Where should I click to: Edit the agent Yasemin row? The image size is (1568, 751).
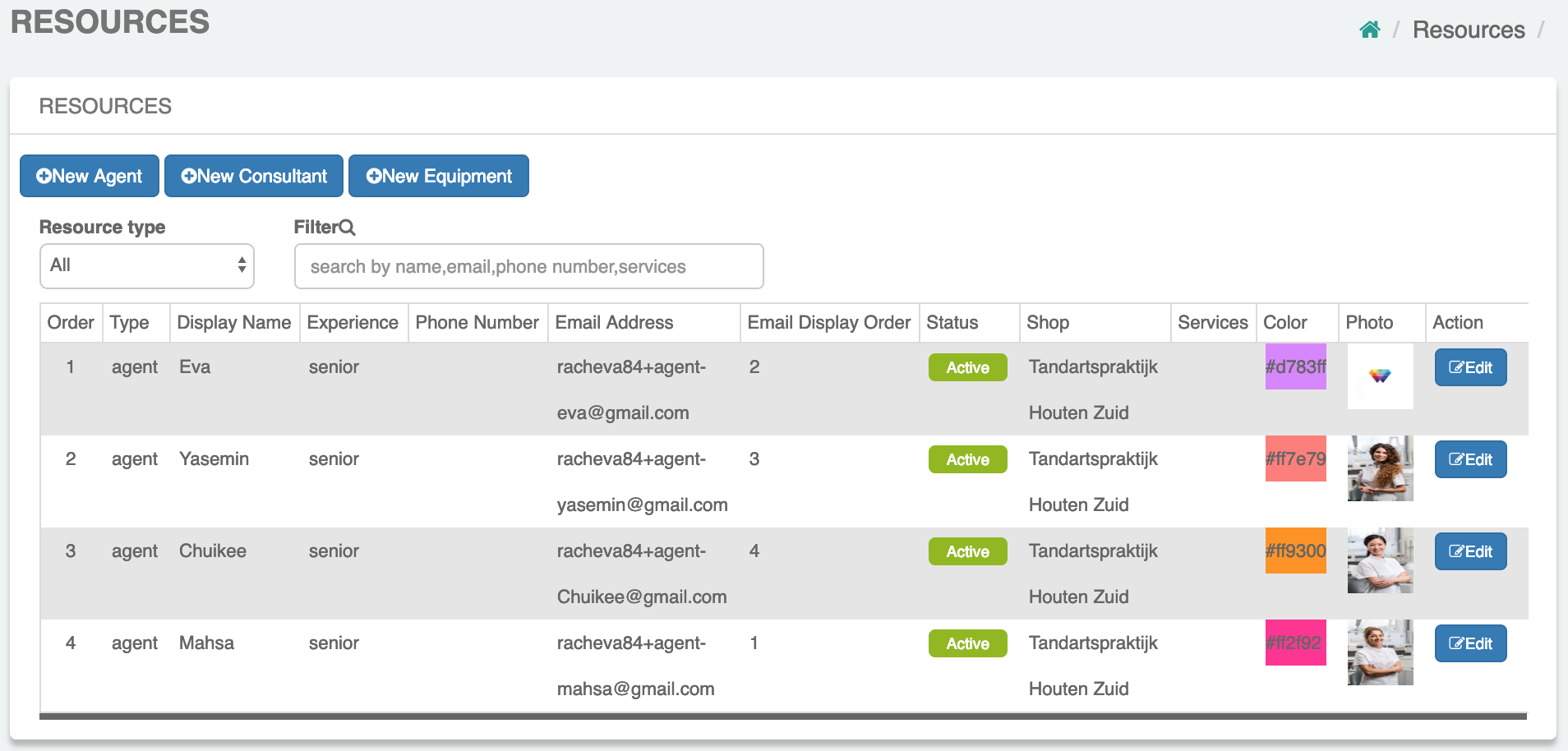(x=1470, y=459)
